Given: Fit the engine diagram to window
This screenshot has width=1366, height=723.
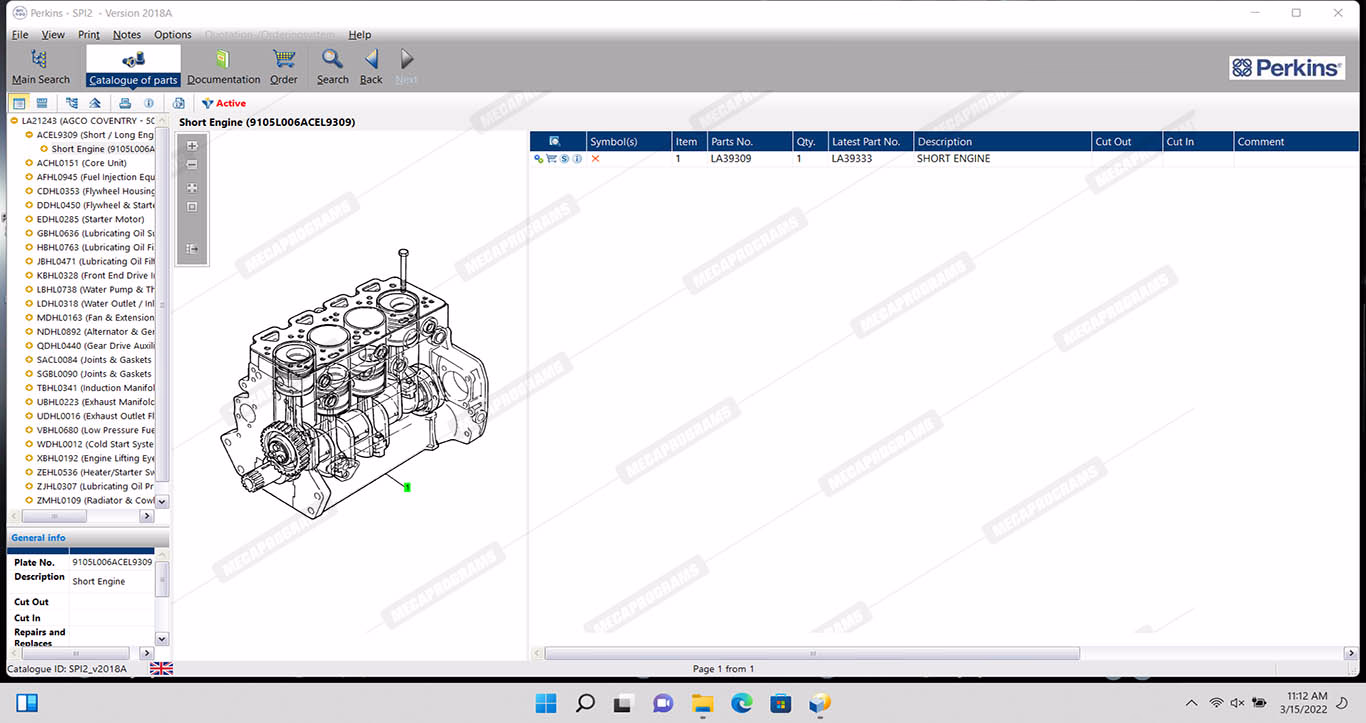Looking at the screenshot, I should click(x=192, y=188).
